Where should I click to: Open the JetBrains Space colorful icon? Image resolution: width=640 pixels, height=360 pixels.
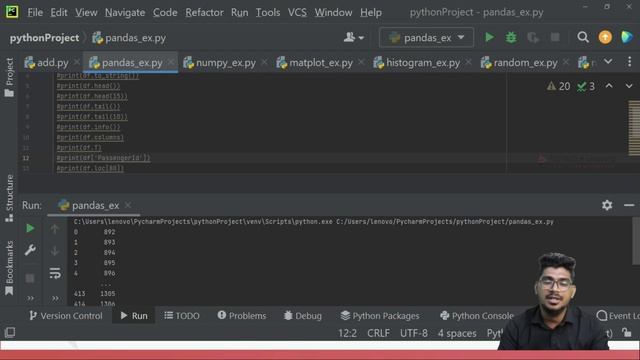tap(627, 37)
